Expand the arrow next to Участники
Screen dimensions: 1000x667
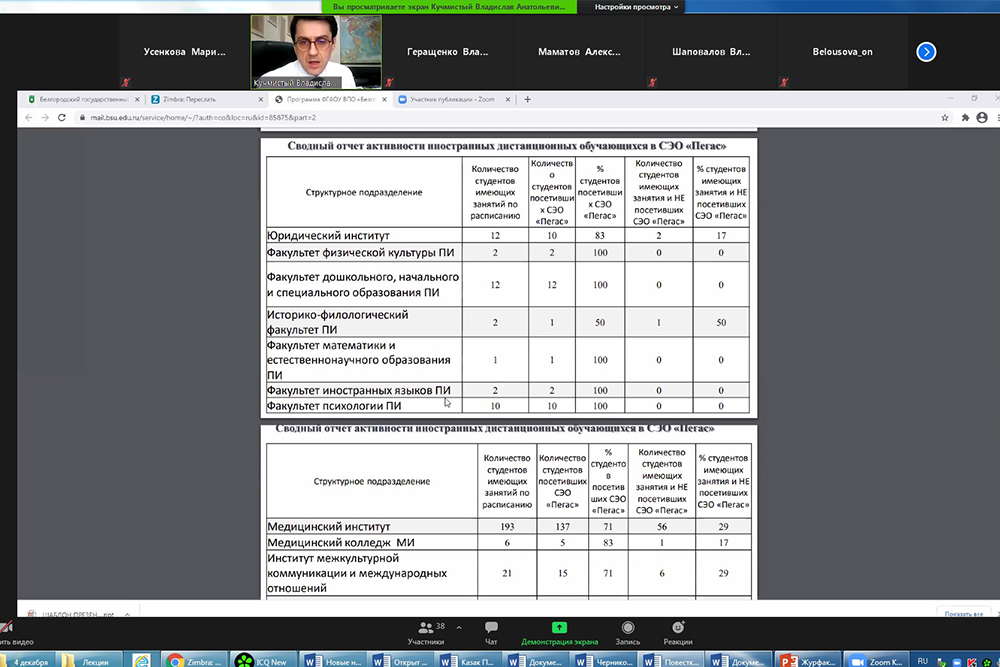pos(458,626)
